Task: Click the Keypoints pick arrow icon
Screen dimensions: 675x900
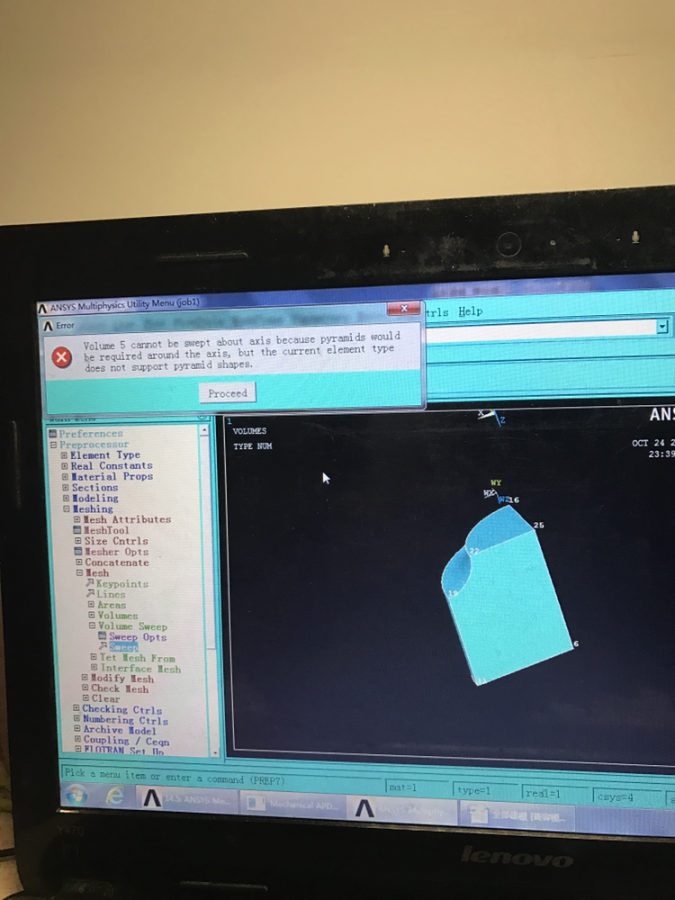Action: click(90, 583)
